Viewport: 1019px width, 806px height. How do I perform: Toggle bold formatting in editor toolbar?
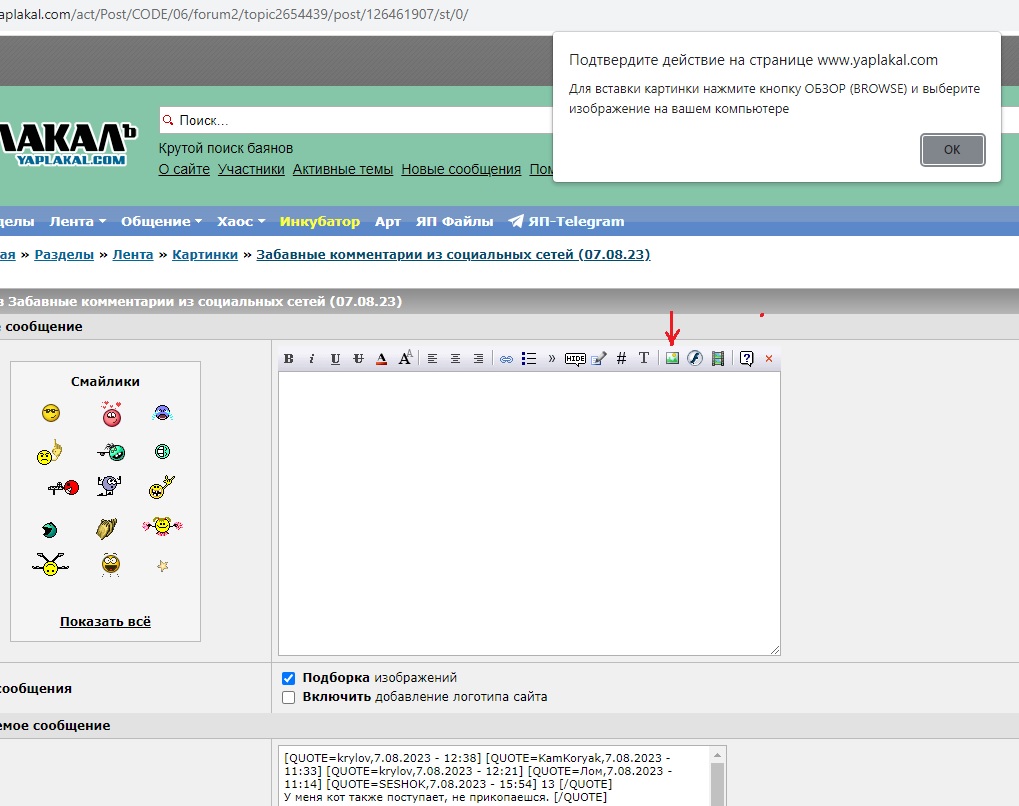289,359
